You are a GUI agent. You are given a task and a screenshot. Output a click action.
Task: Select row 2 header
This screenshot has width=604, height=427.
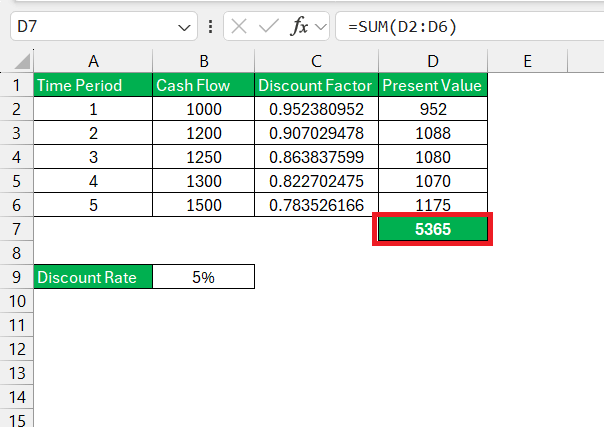[17, 109]
